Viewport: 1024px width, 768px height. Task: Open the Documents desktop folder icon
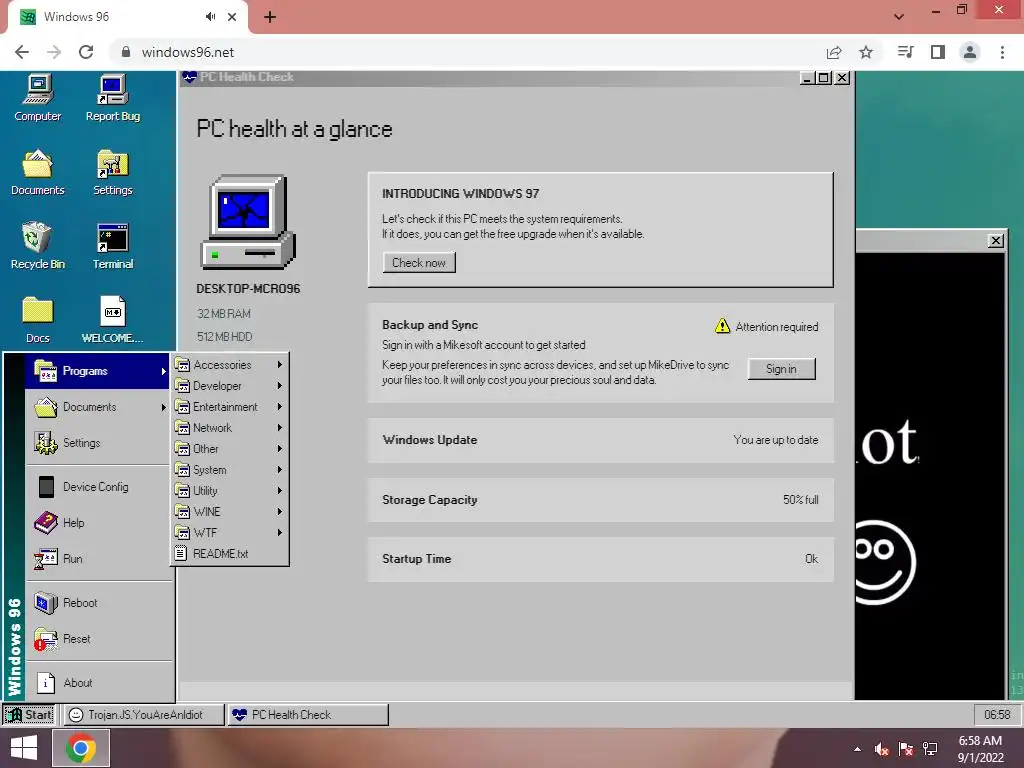[x=38, y=172]
